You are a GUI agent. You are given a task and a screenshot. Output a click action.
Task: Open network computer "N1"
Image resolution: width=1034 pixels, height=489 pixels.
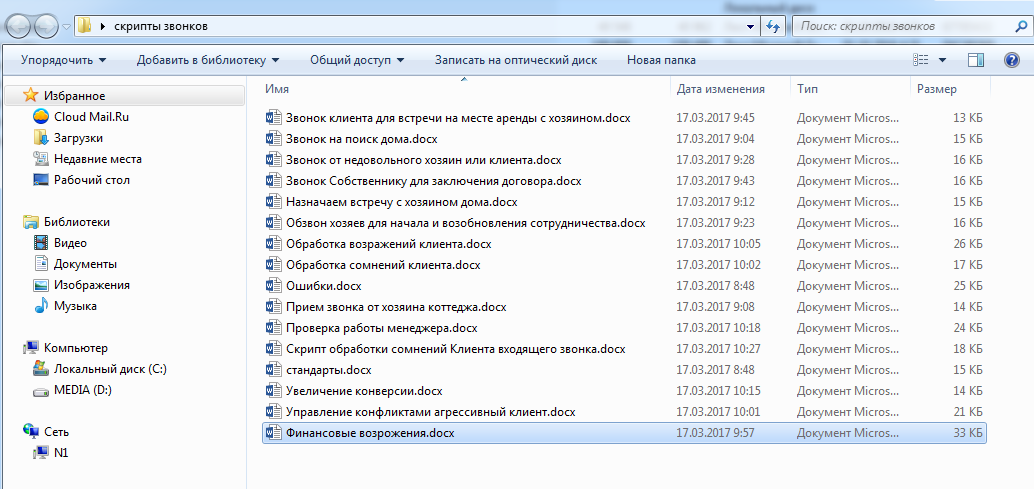pyautogui.click(x=61, y=453)
